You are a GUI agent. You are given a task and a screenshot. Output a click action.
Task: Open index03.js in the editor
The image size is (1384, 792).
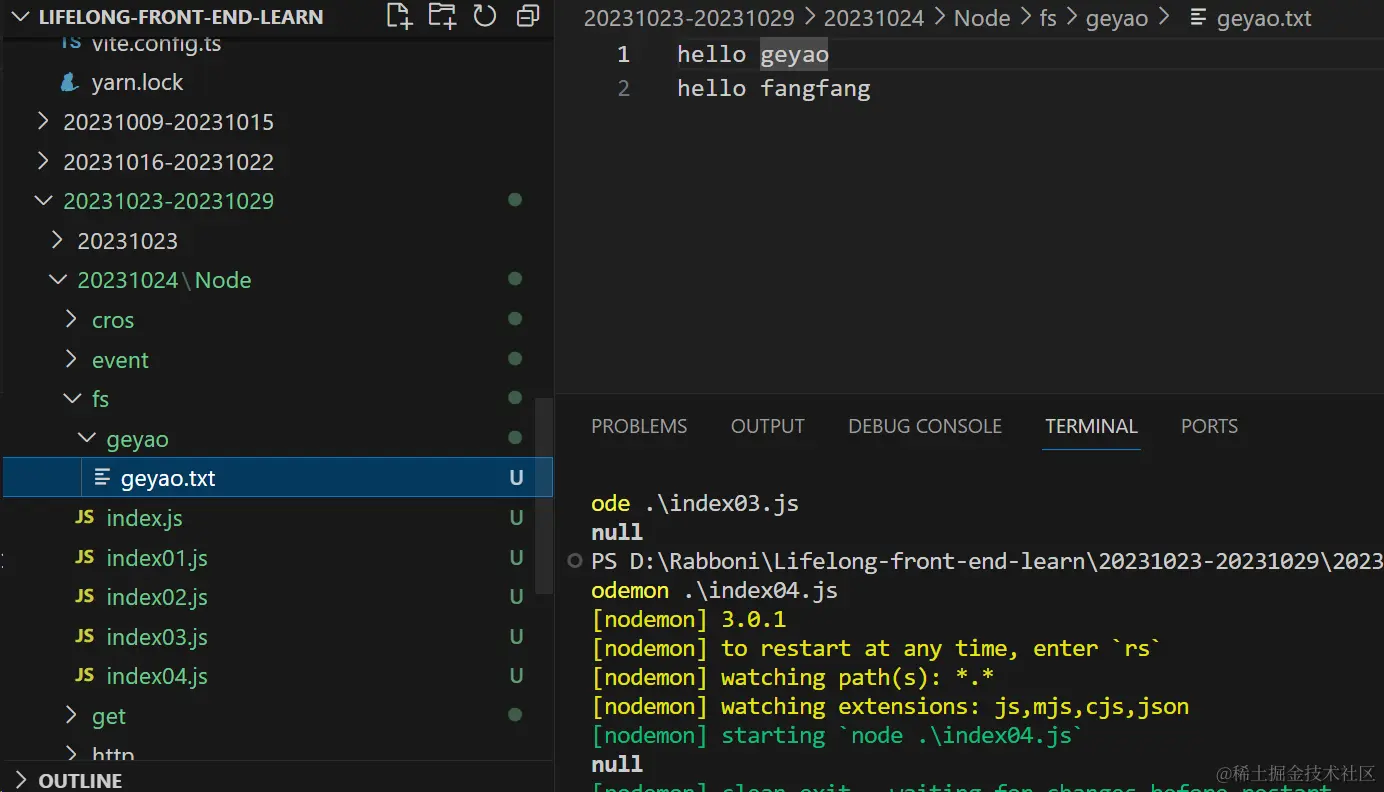[157, 637]
